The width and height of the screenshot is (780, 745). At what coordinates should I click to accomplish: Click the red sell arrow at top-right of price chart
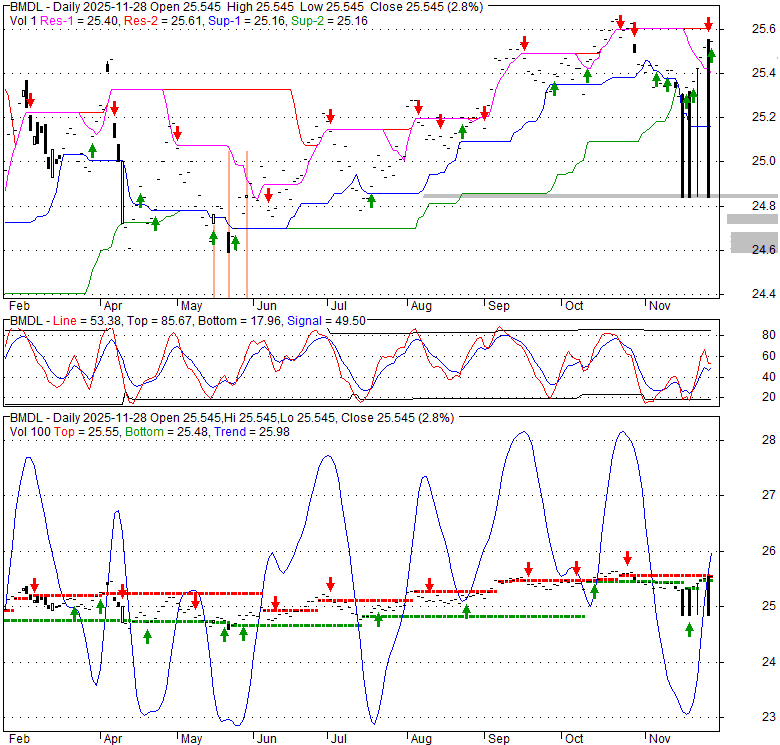708,24
